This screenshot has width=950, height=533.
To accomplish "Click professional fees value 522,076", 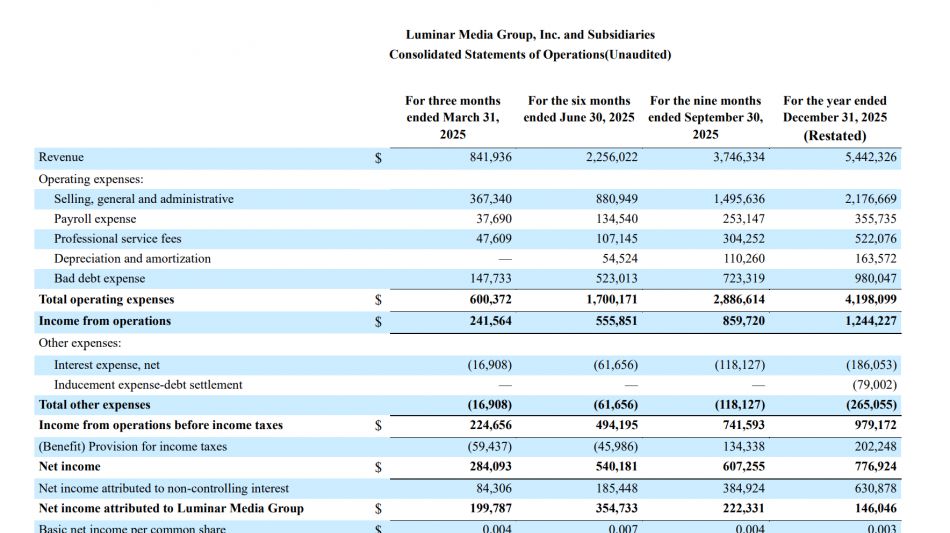I will (875, 239).
